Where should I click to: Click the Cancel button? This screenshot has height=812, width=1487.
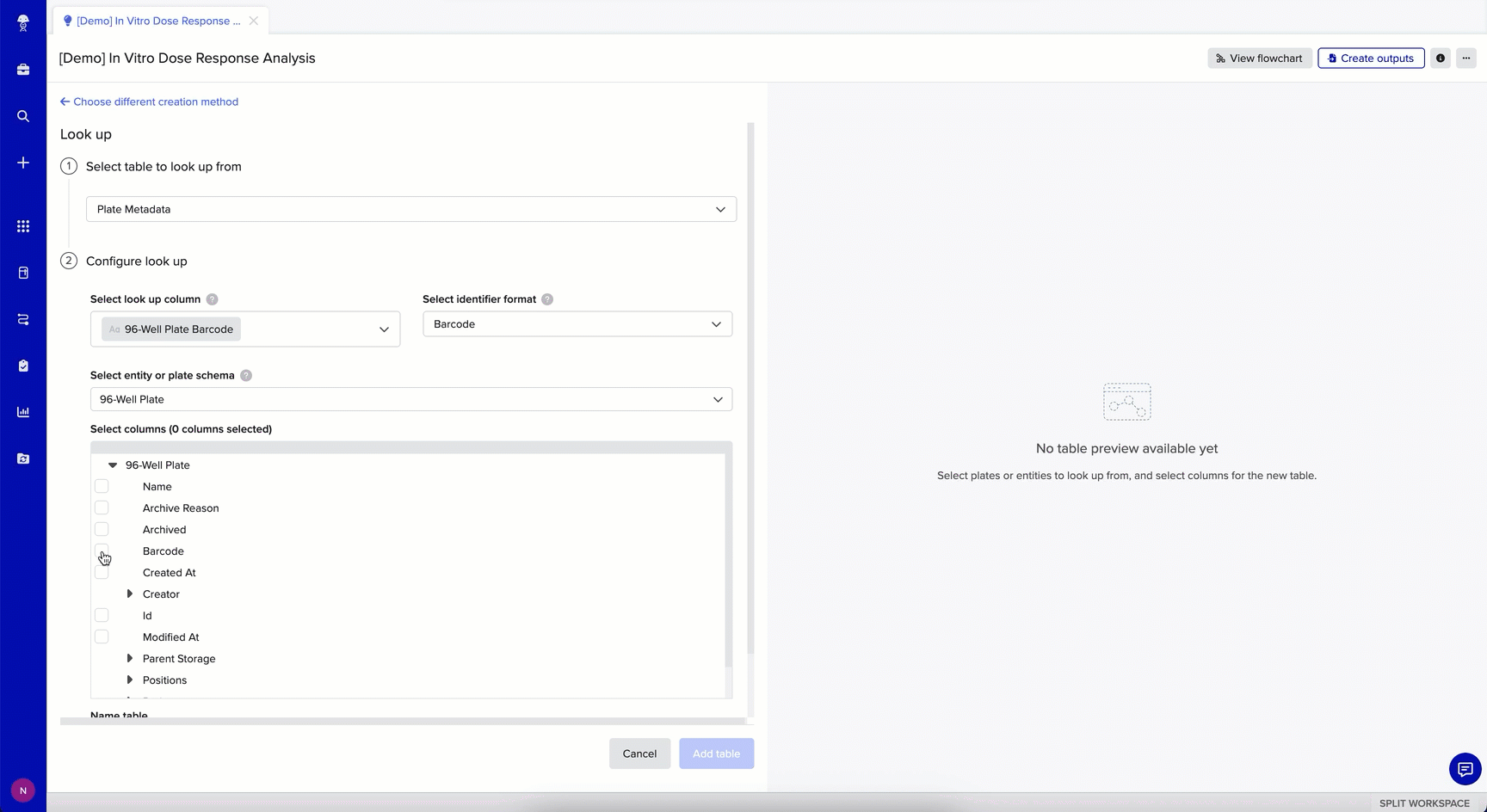coord(639,754)
